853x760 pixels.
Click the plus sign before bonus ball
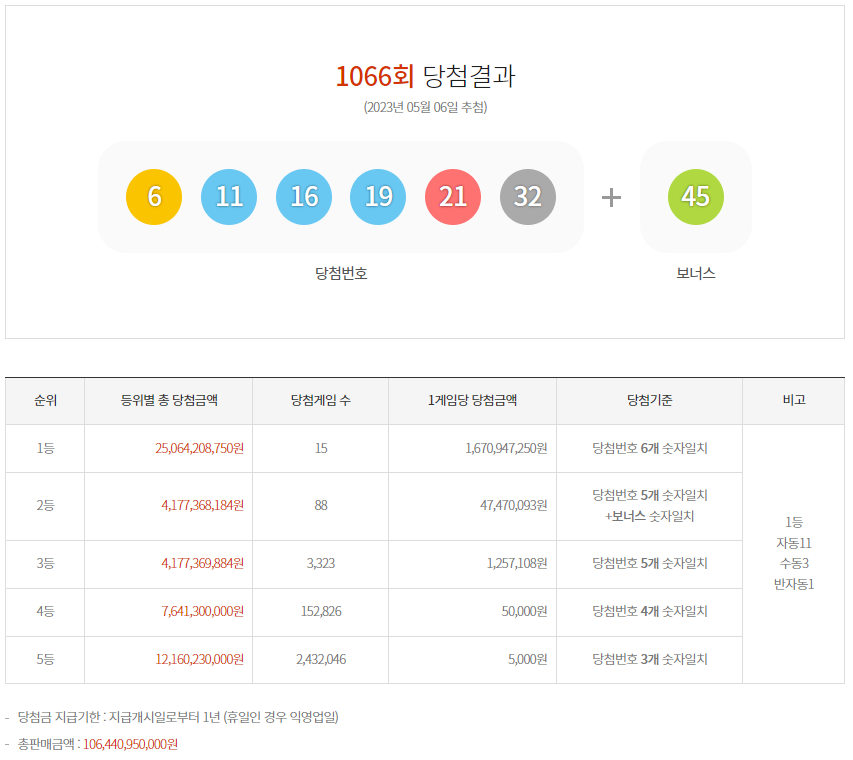[611, 197]
